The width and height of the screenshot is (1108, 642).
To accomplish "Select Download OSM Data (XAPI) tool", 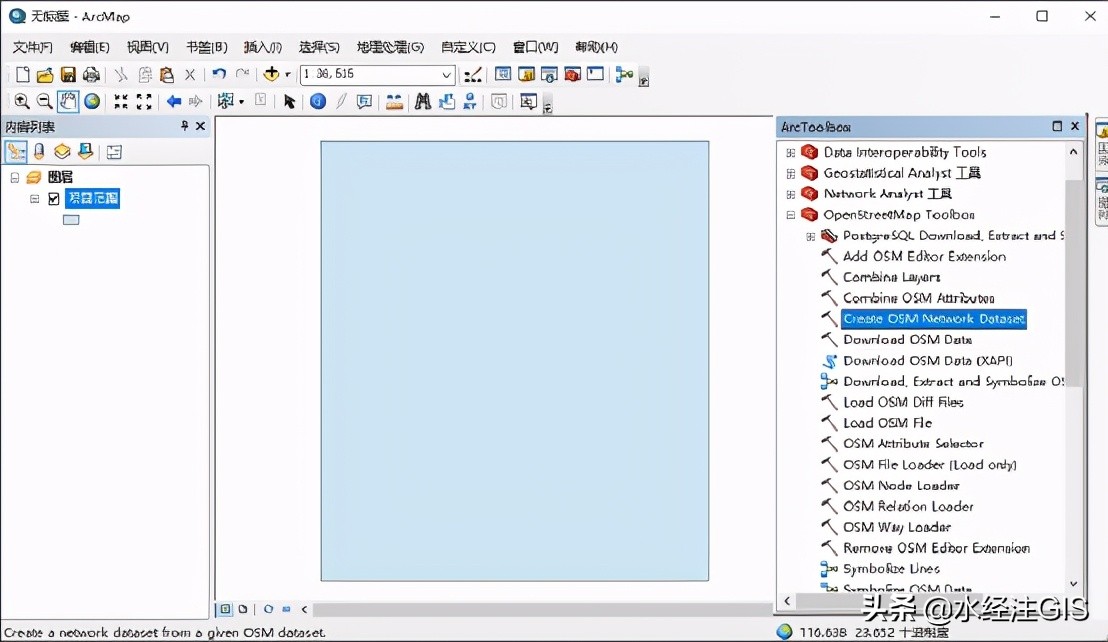I will (928, 360).
